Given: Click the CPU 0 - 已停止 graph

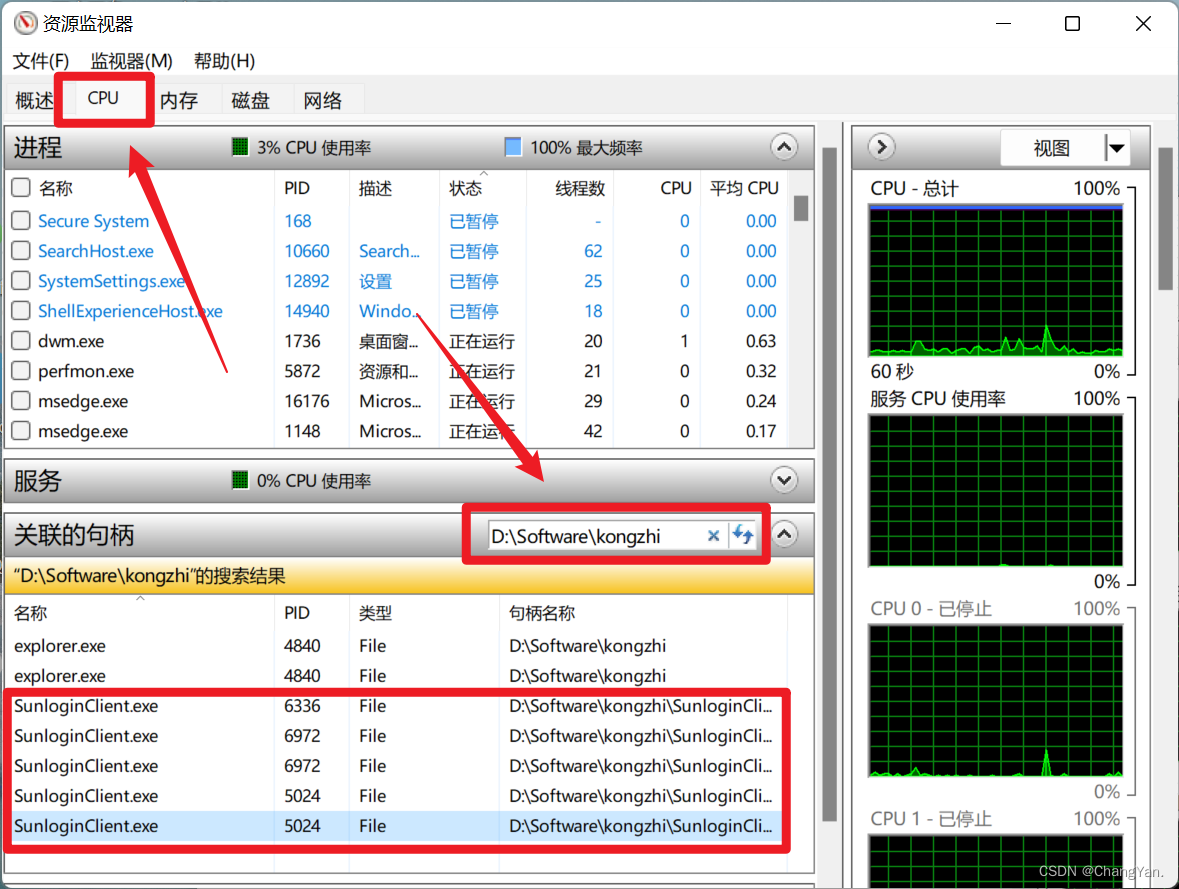Looking at the screenshot, I should tap(996, 700).
